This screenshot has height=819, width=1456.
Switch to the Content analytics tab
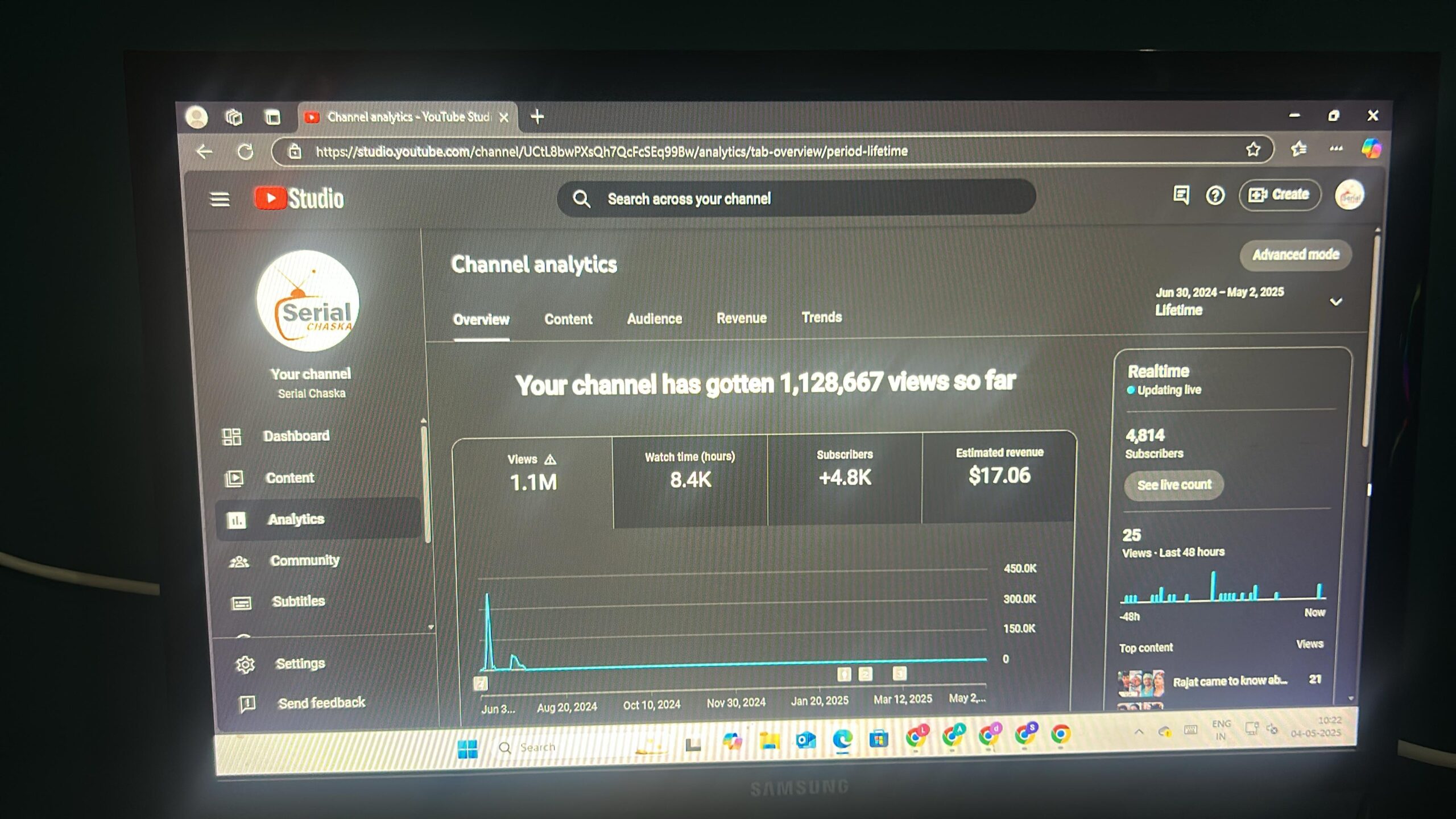(568, 319)
